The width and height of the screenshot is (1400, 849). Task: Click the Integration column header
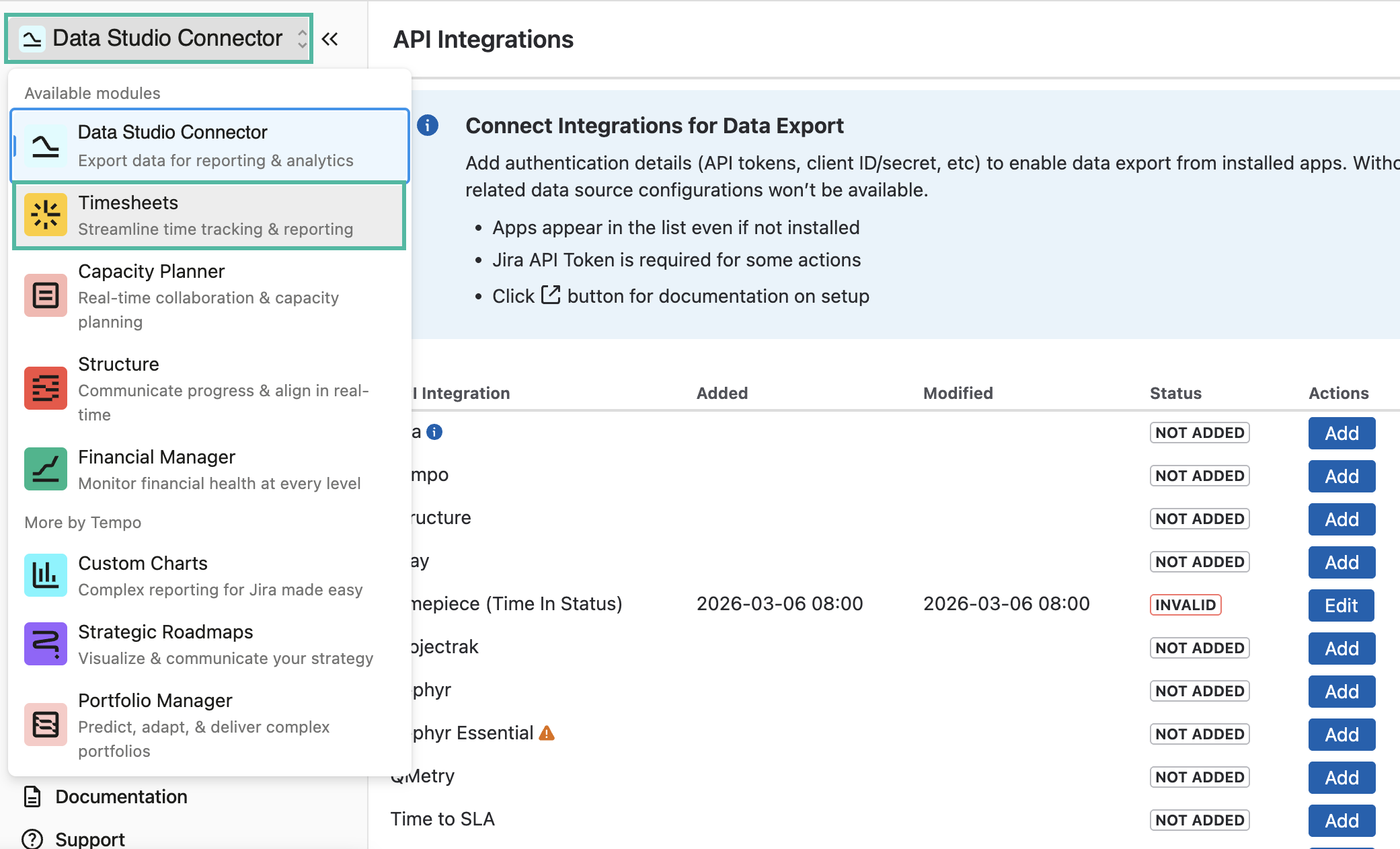pyautogui.click(x=461, y=393)
